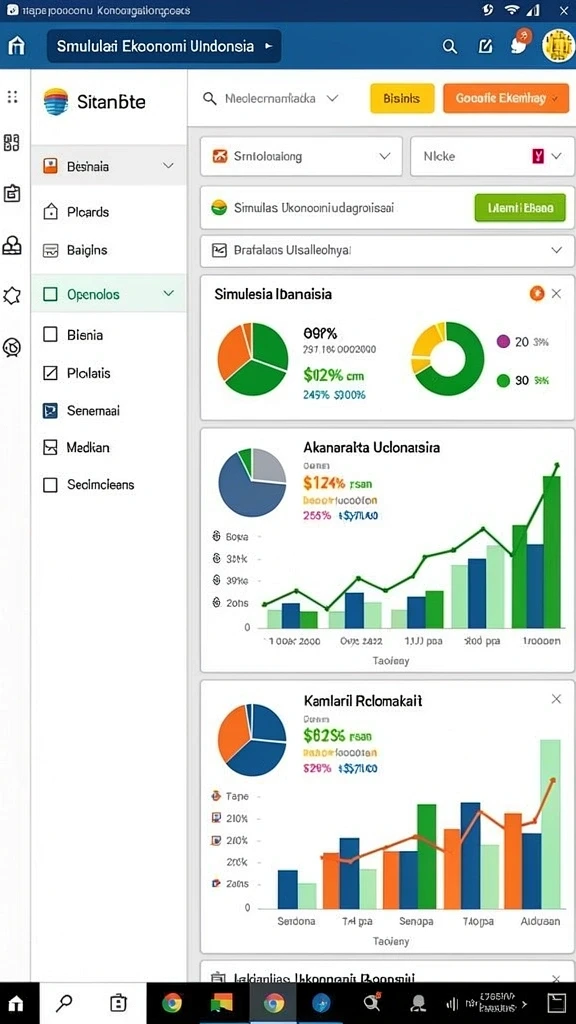Open search via header magnifier icon
This screenshot has height=1024, width=576.
pyautogui.click(x=450, y=46)
